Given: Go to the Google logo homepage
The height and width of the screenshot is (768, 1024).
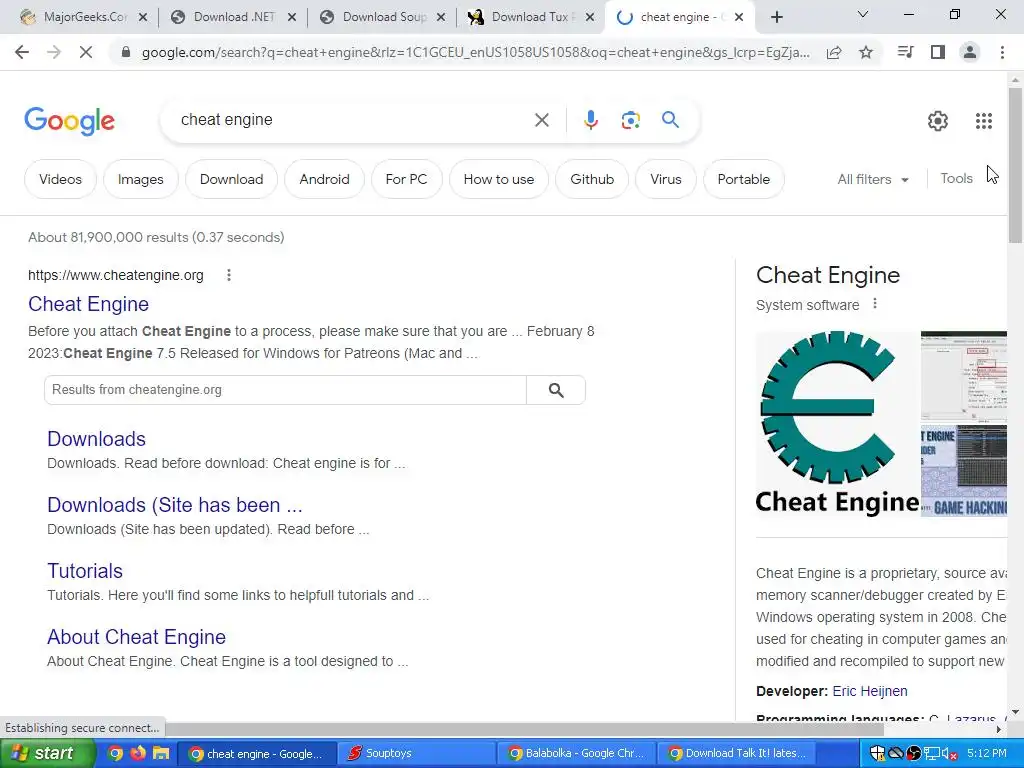Looking at the screenshot, I should (69, 121).
